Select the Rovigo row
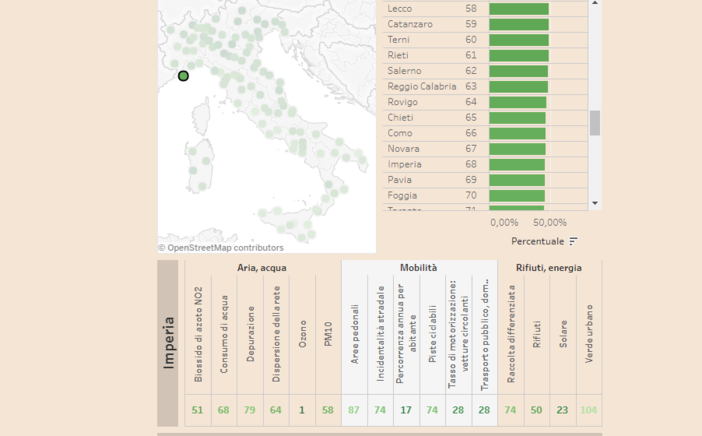Image resolution: width=702 pixels, height=436 pixels. (x=485, y=102)
